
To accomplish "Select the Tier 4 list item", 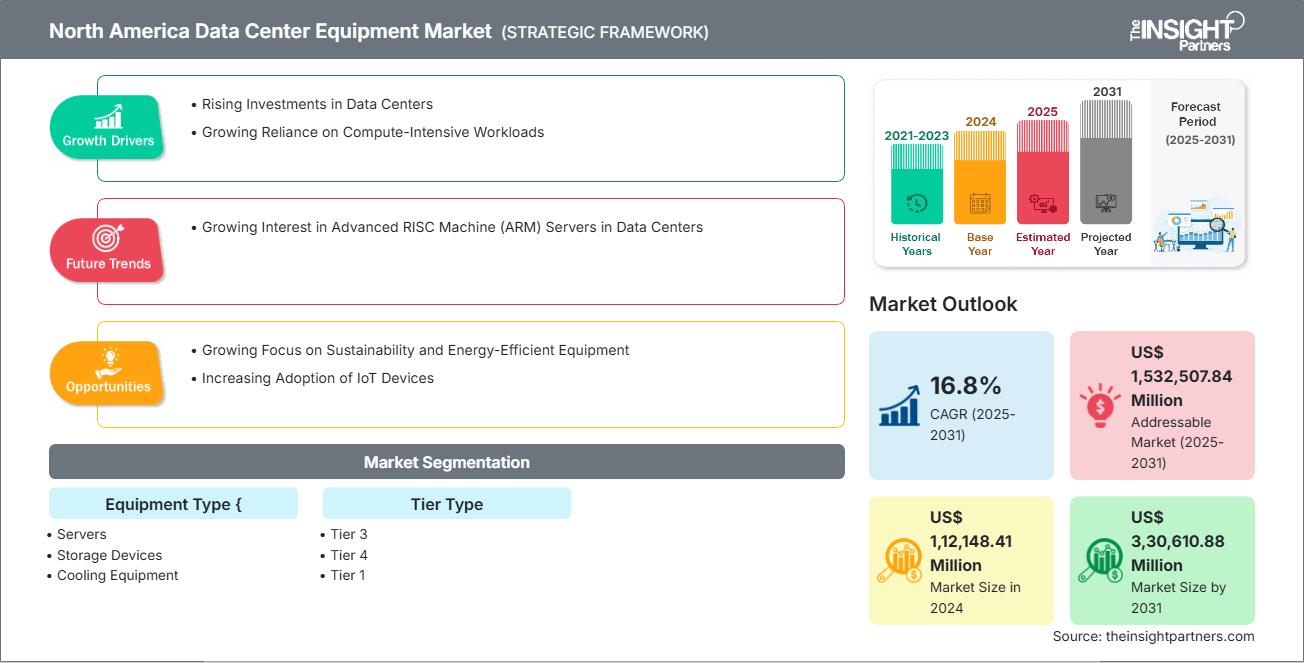I will click(x=349, y=555).
